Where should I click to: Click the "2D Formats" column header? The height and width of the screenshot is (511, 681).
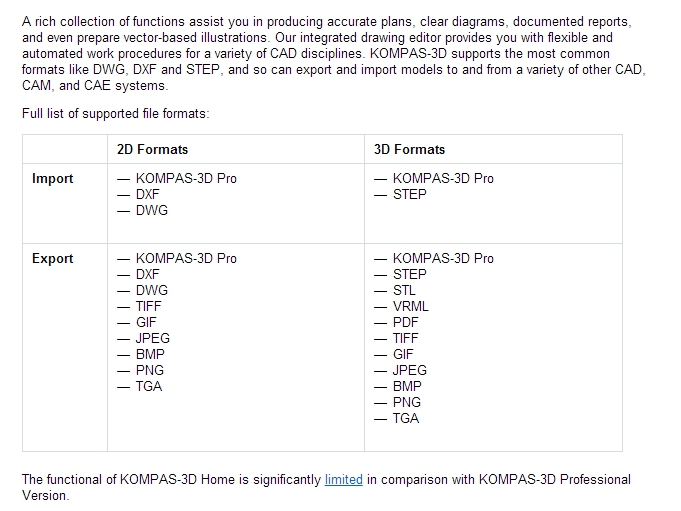point(152,149)
